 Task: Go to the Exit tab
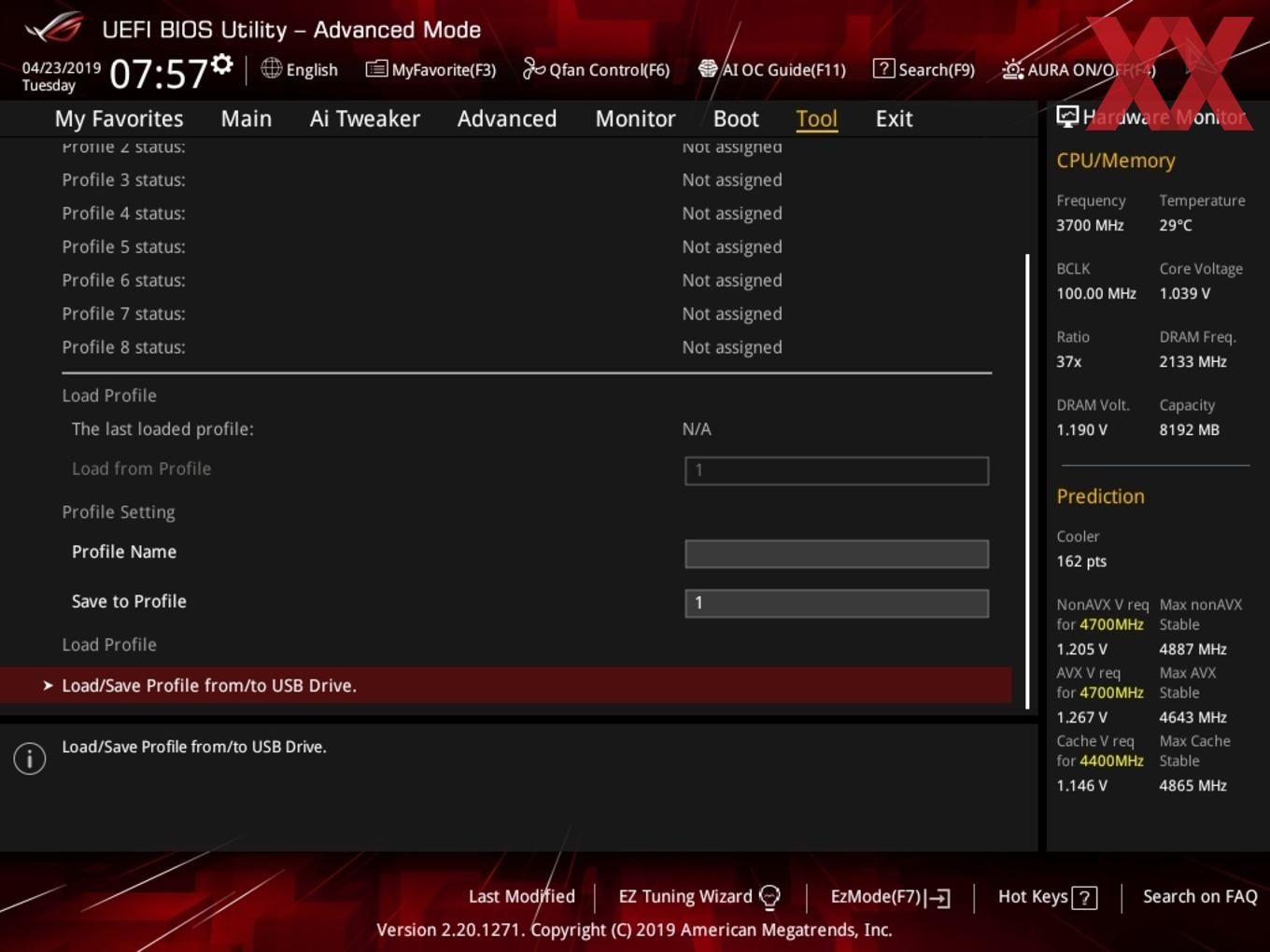tap(894, 119)
